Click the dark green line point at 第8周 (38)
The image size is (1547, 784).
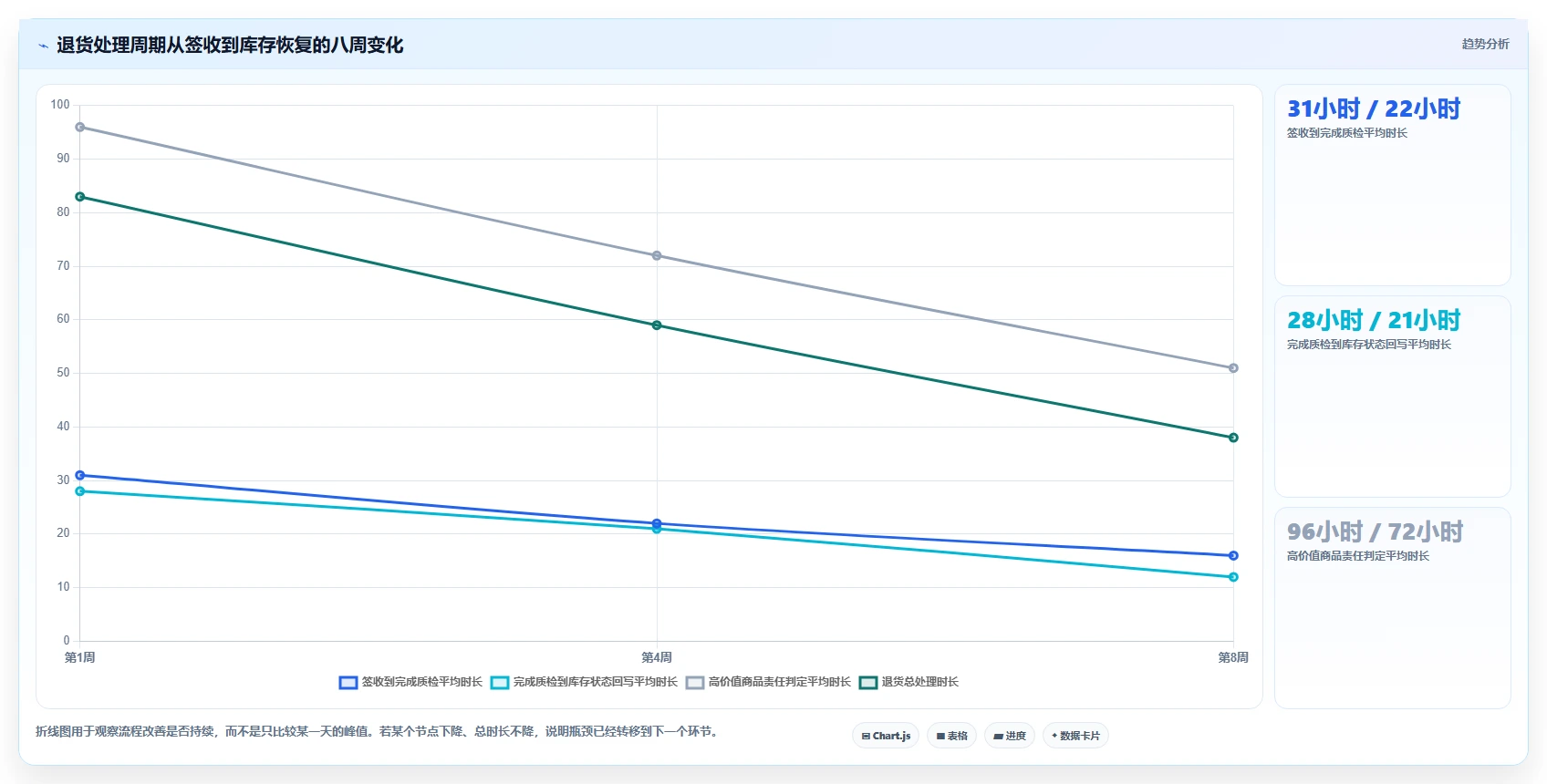1233,438
